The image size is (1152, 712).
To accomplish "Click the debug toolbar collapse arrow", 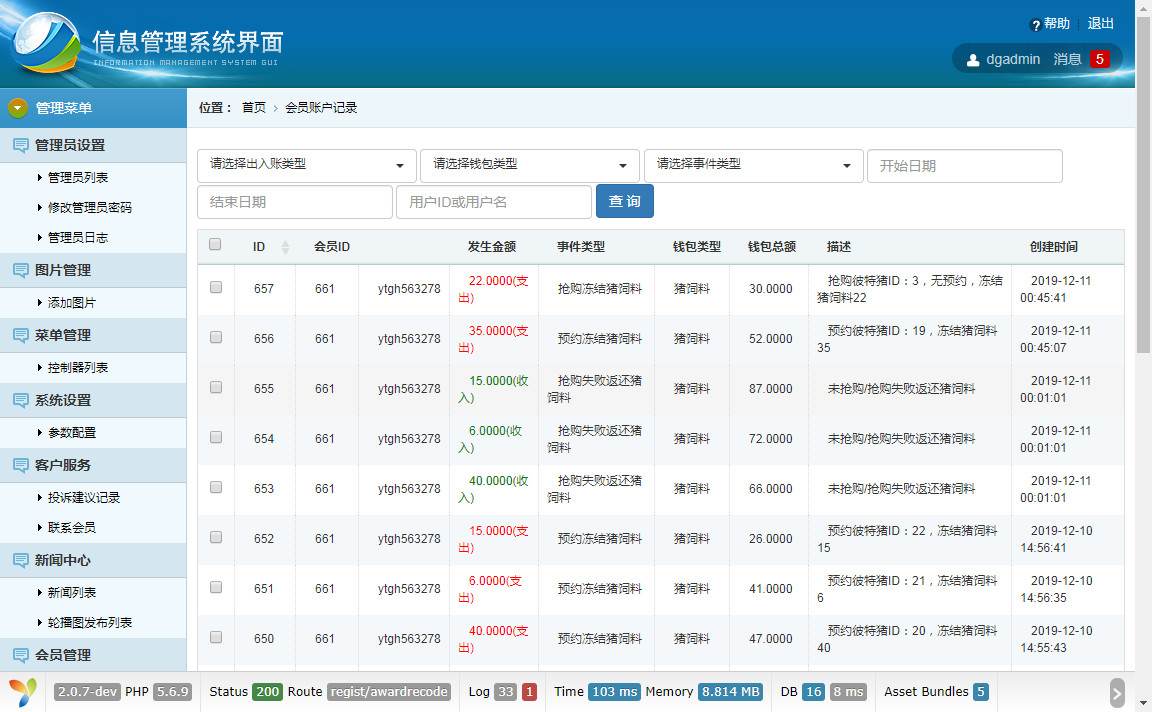I will 1117,692.
